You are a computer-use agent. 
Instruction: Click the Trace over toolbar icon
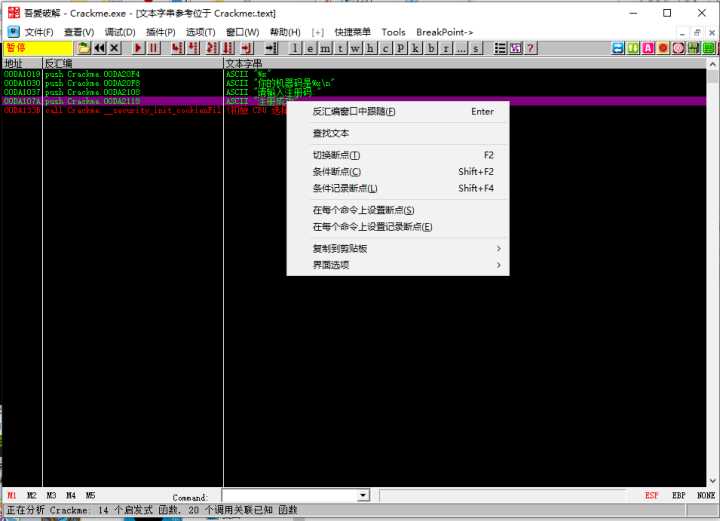tap(228, 48)
